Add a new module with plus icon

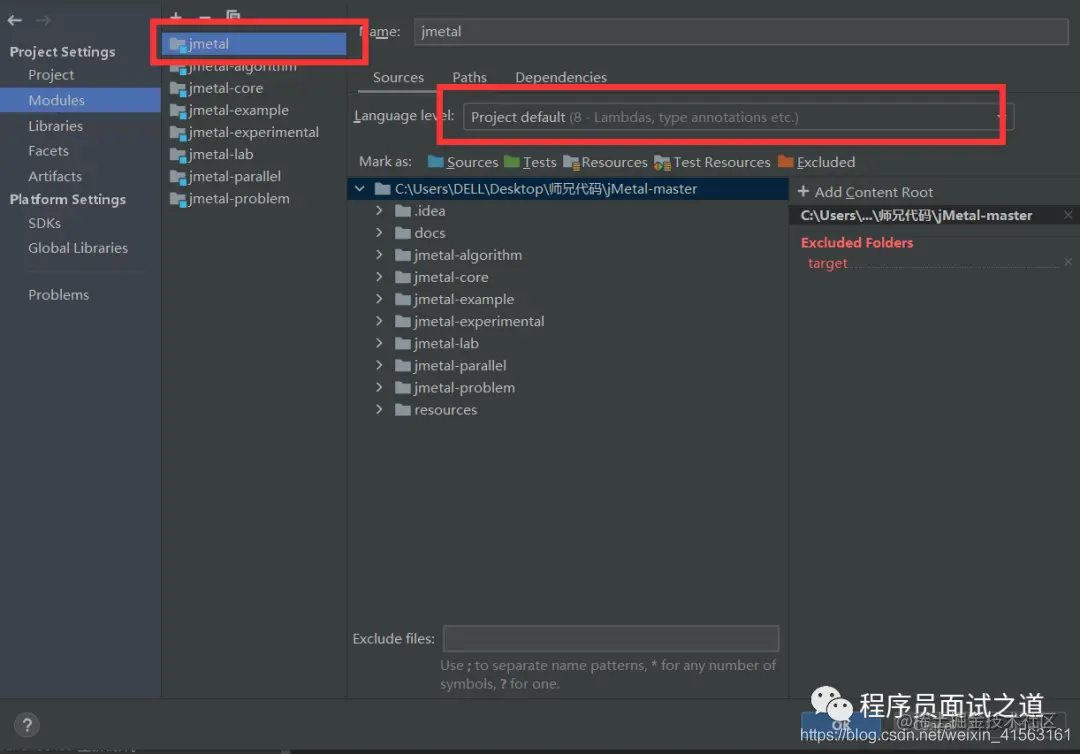[176, 15]
